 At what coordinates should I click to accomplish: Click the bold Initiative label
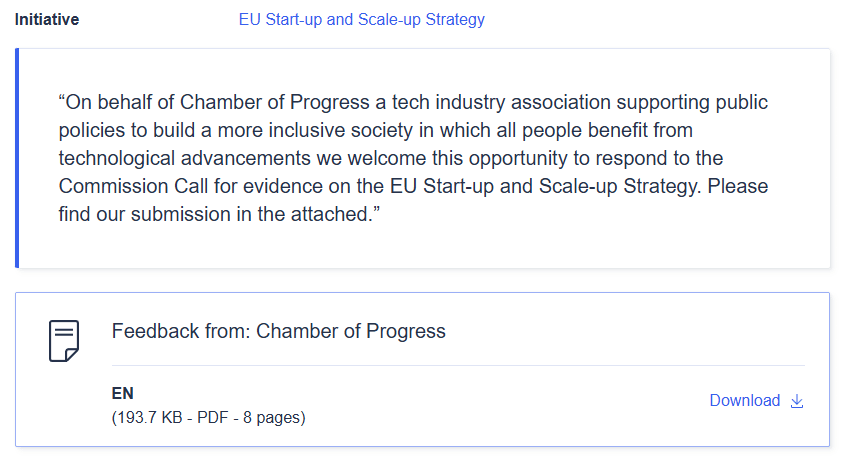coord(47,19)
